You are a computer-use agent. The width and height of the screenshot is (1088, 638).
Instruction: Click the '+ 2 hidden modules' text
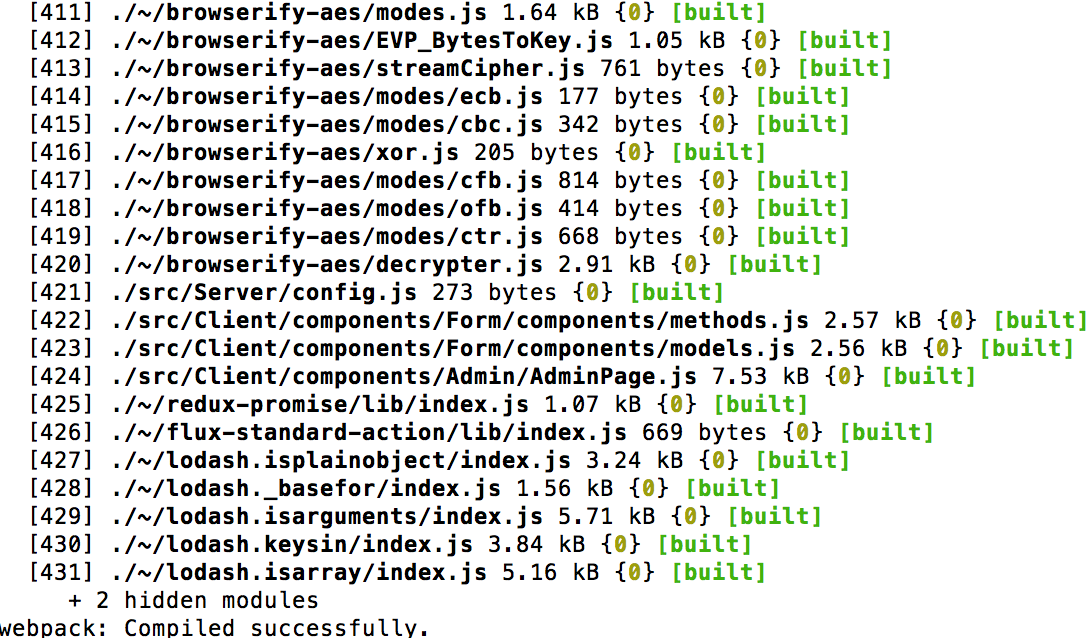click(194, 601)
